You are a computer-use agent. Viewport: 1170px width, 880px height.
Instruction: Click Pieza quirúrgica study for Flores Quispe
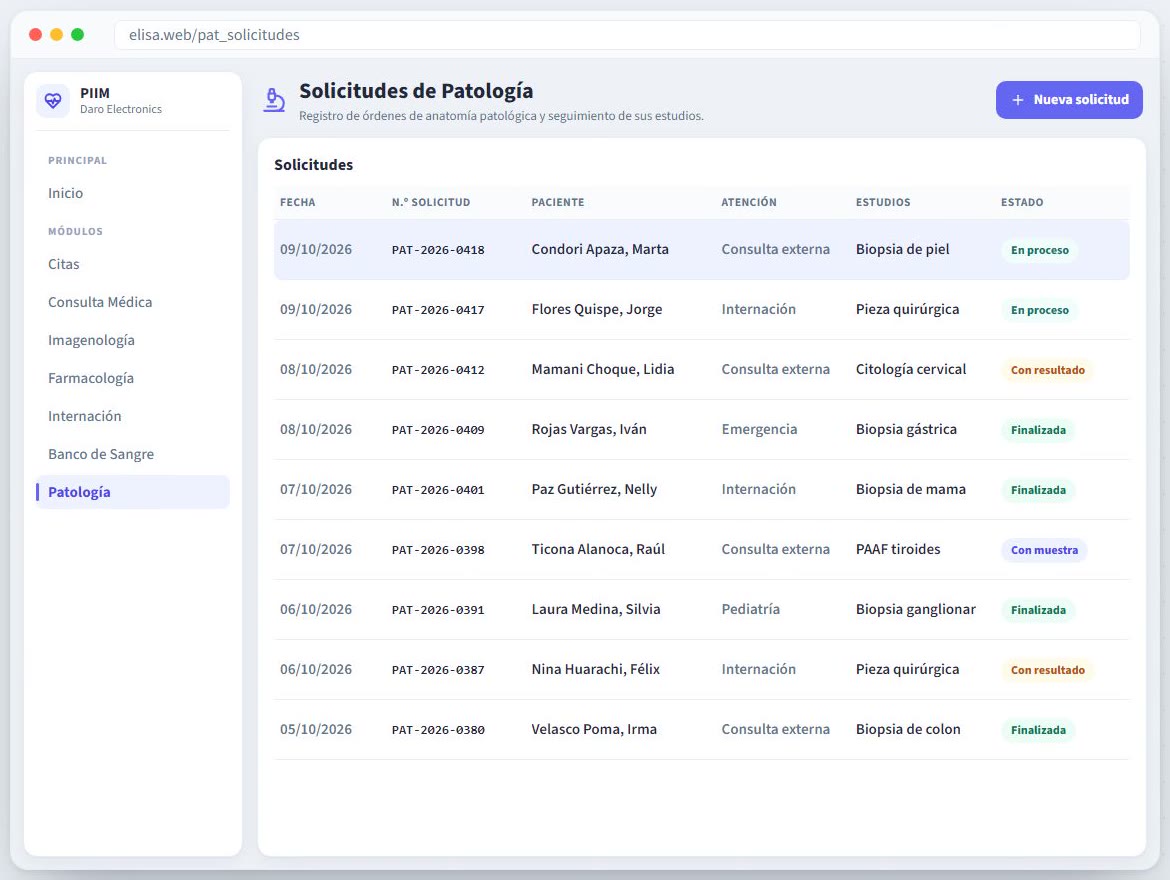click(x=907, y=310)
